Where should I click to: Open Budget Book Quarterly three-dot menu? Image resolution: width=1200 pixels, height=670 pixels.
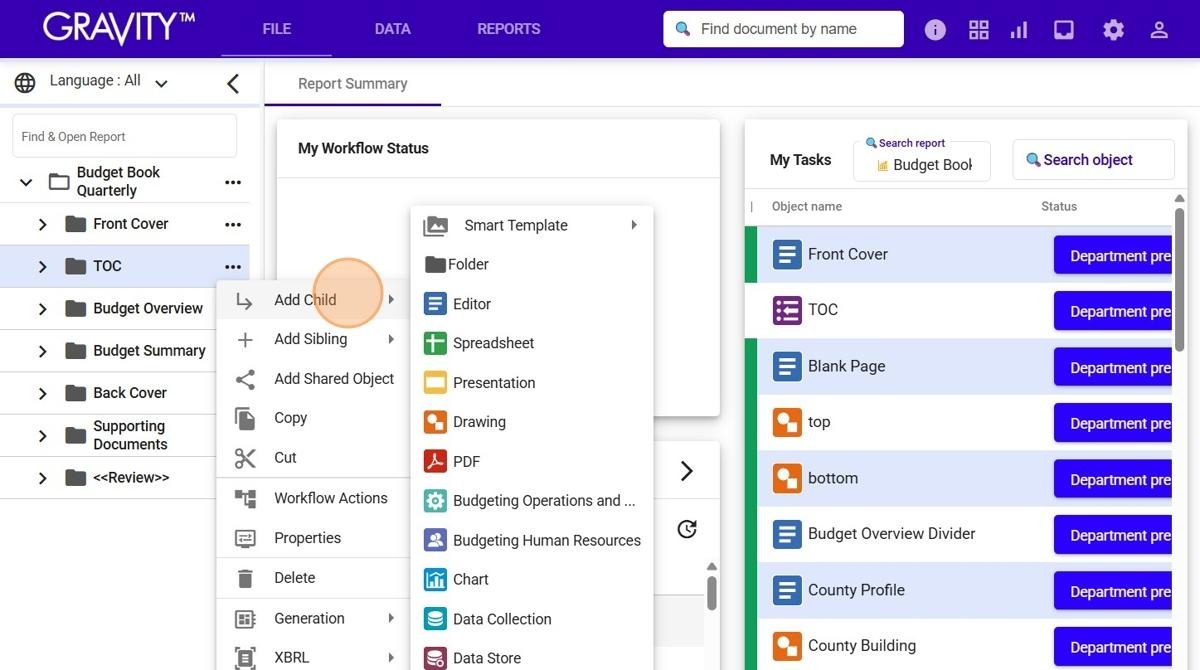click(x=233, y=182)
